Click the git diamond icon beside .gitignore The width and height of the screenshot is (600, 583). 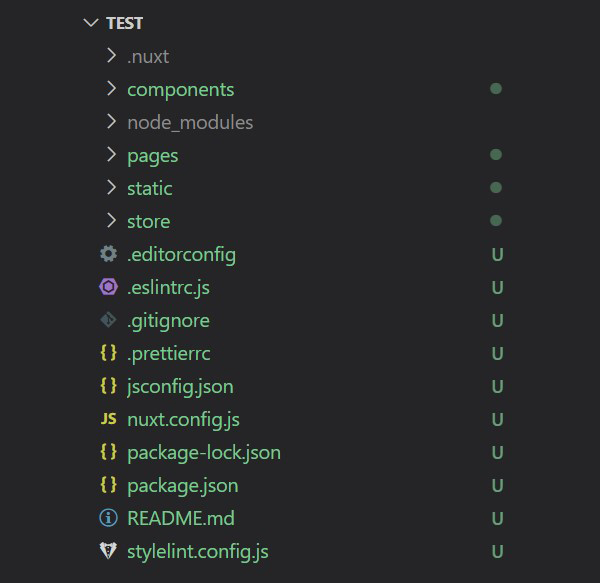point(108,320)
